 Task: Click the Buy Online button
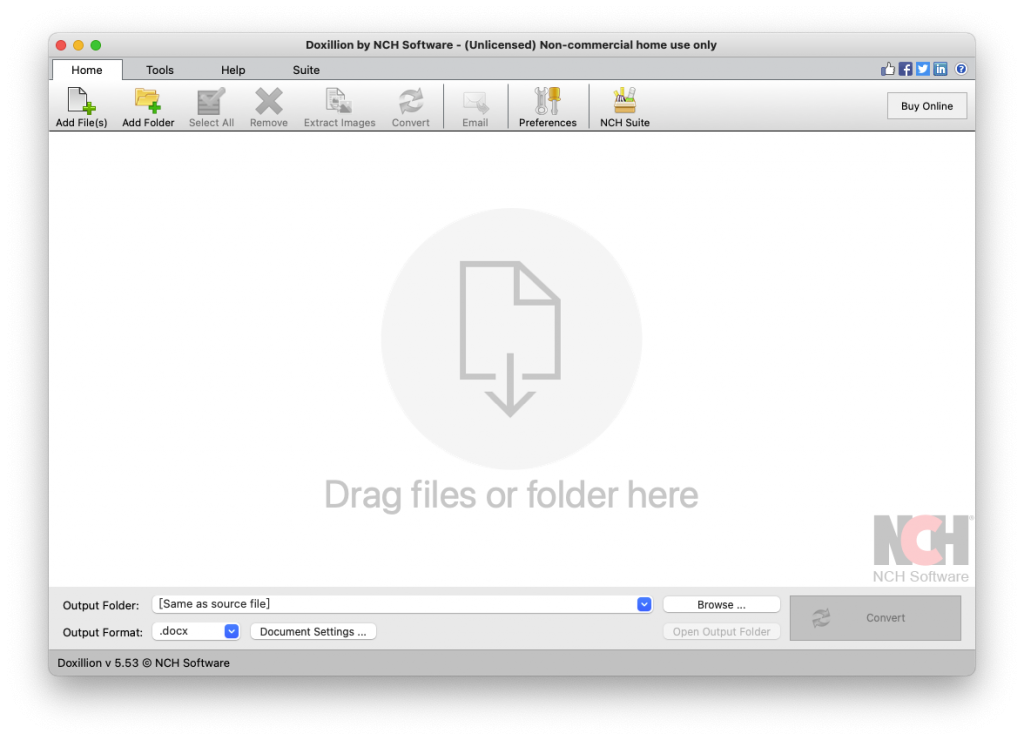[x=927, y=106]
